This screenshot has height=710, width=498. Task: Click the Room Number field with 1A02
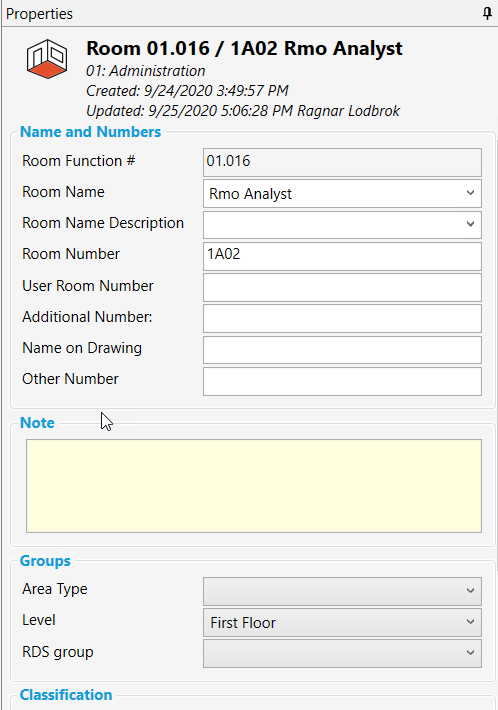click(342, 256)
